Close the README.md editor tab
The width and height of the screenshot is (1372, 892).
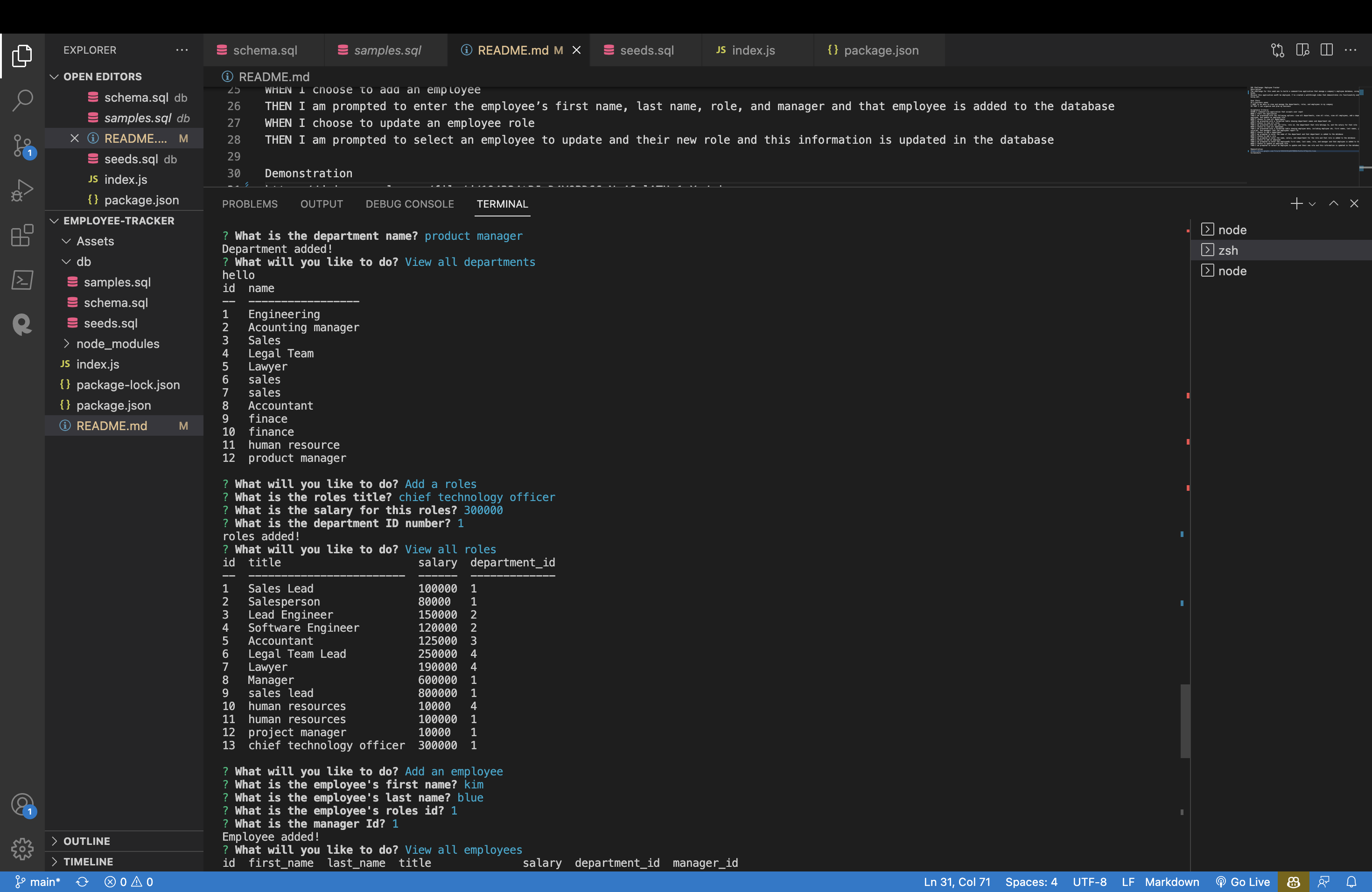(x=576, y=50)
